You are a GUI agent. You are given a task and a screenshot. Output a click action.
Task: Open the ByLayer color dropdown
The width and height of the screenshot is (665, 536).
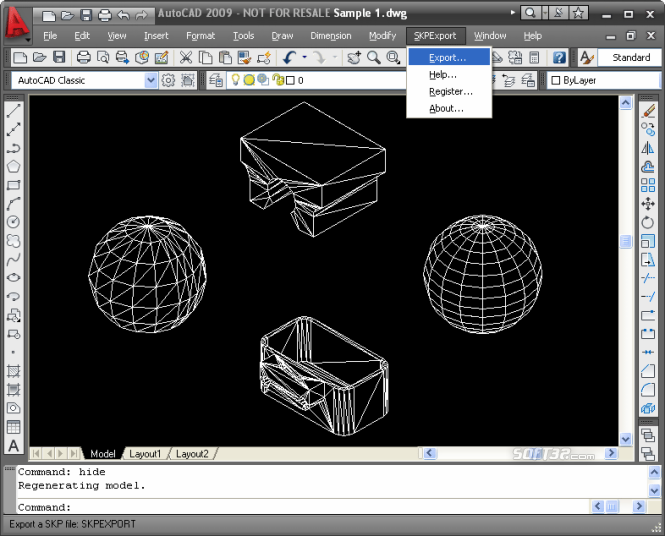click(x=604, y=80)
